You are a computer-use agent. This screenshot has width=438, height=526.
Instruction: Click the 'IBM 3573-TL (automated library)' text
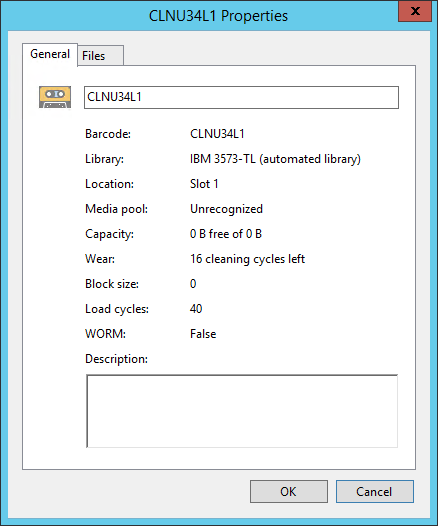tap(275, 159)
